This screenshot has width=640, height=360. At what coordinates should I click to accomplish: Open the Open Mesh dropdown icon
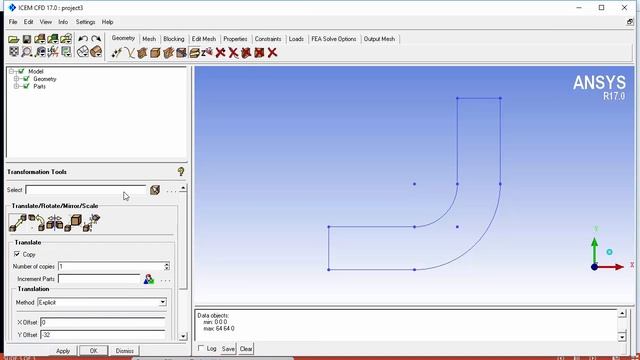53,39
